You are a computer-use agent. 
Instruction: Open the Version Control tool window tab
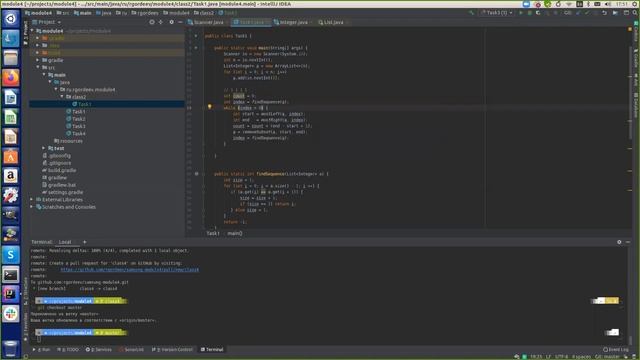point(172,349)
